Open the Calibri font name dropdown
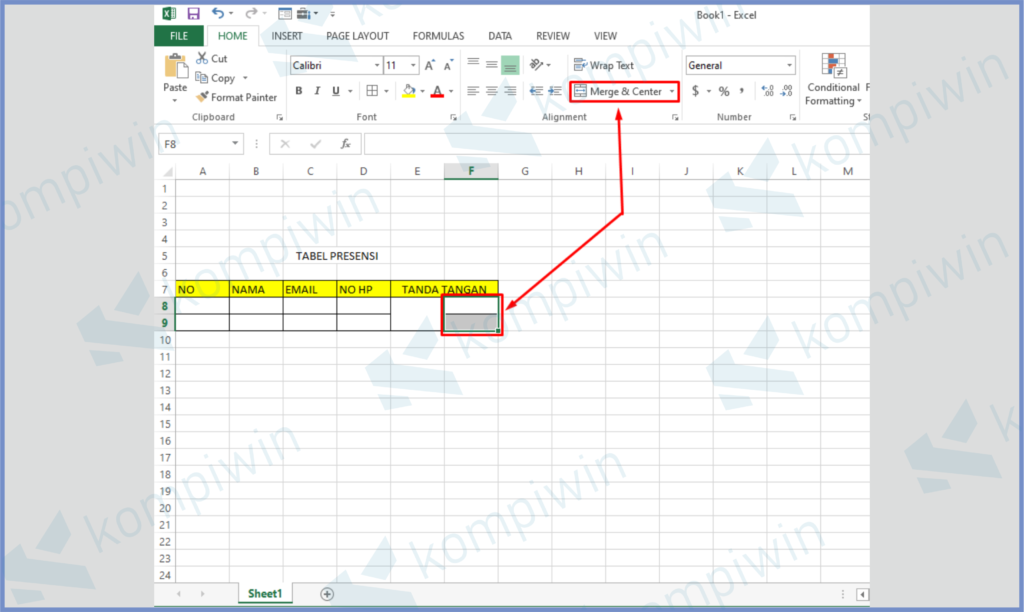The image size is (1024, 612). (377, 65)
